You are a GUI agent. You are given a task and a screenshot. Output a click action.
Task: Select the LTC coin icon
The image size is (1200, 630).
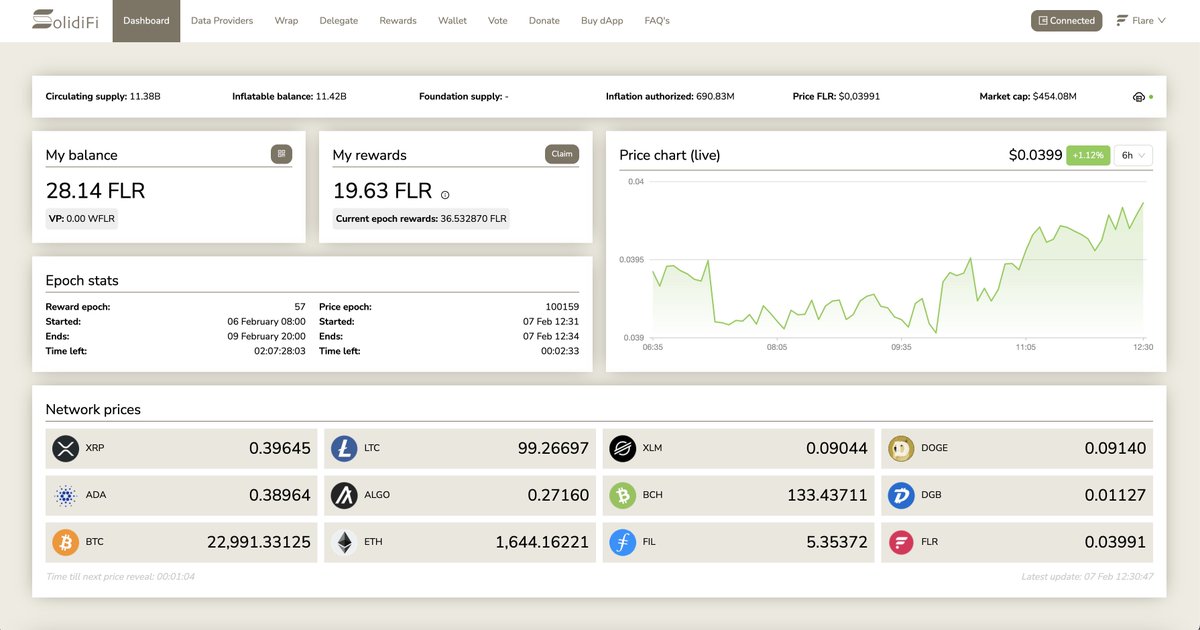coord(343,448)
